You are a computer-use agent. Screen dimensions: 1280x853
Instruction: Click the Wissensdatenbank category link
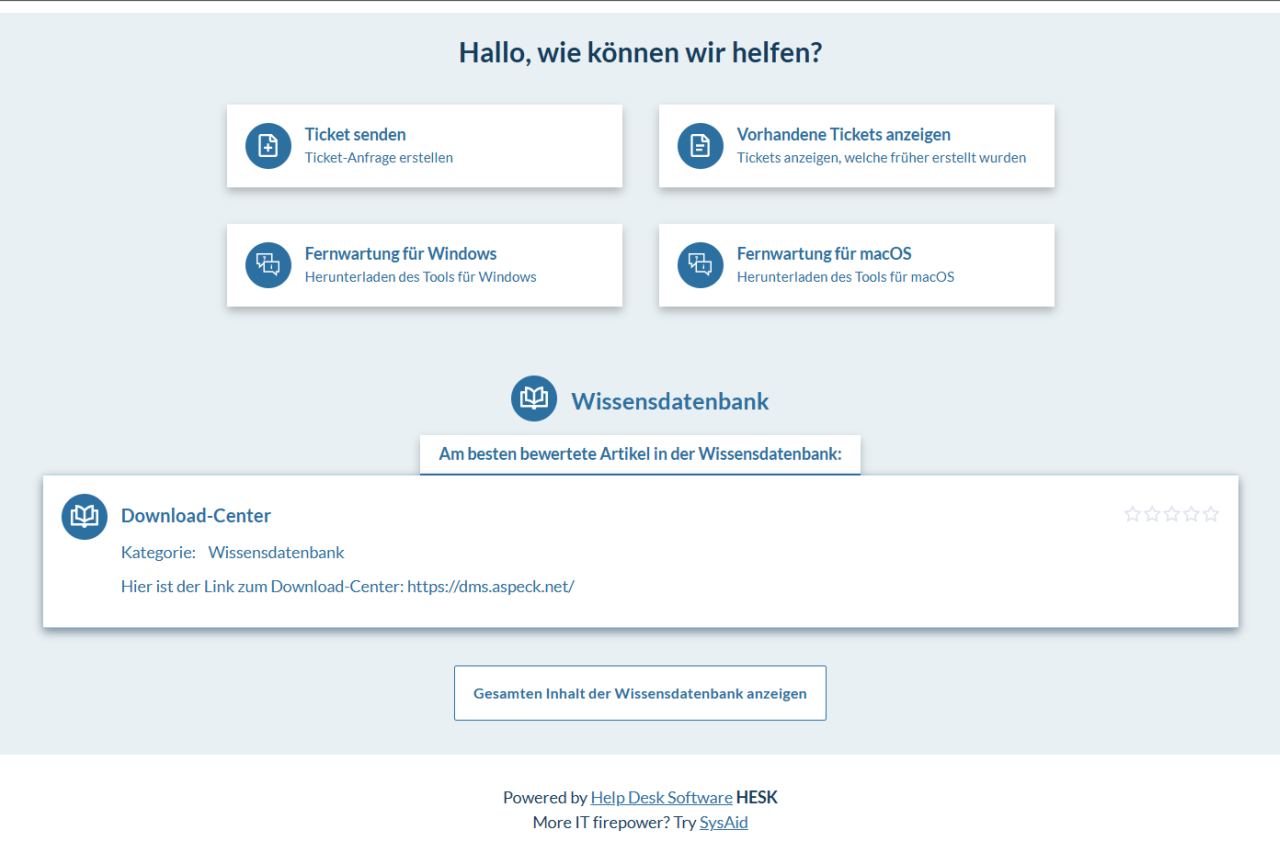coord(276,552)
